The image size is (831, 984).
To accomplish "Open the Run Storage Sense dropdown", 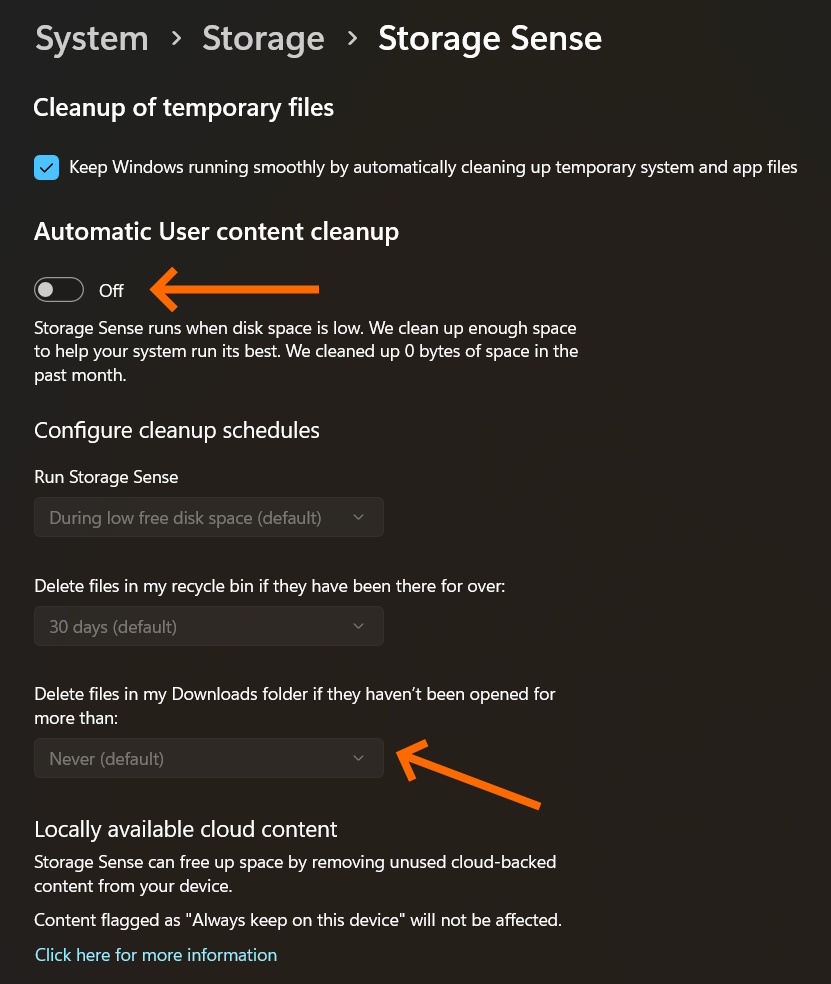I will coord(208,517).
